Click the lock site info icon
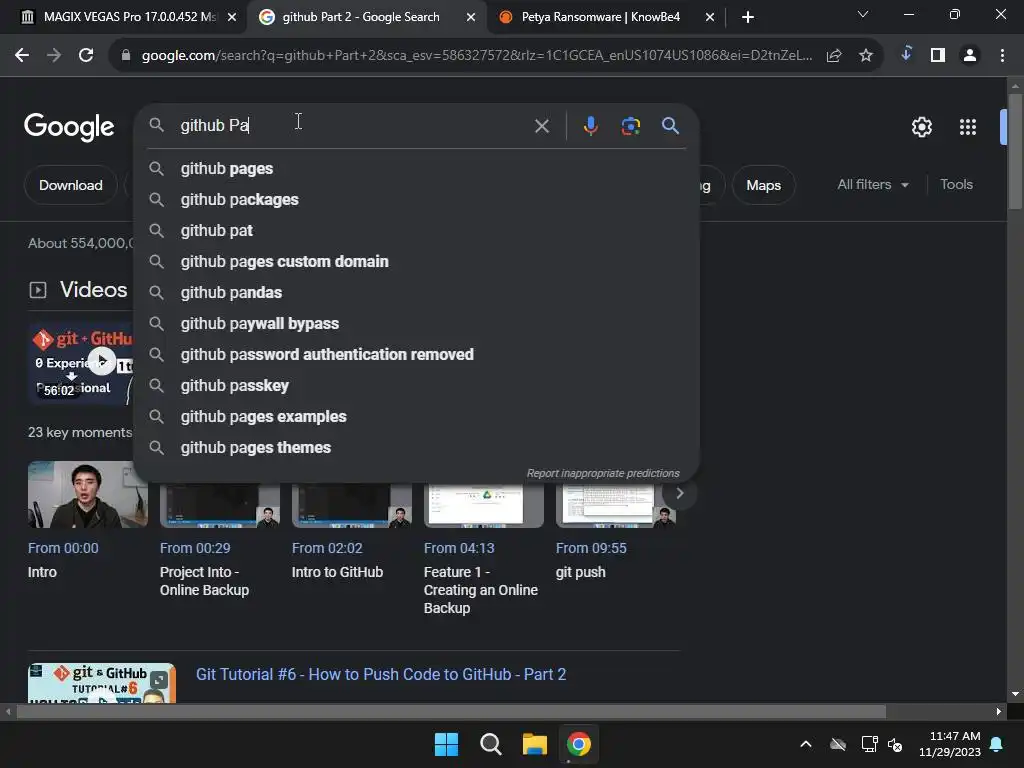1024x768 pixels. (126, 56)
